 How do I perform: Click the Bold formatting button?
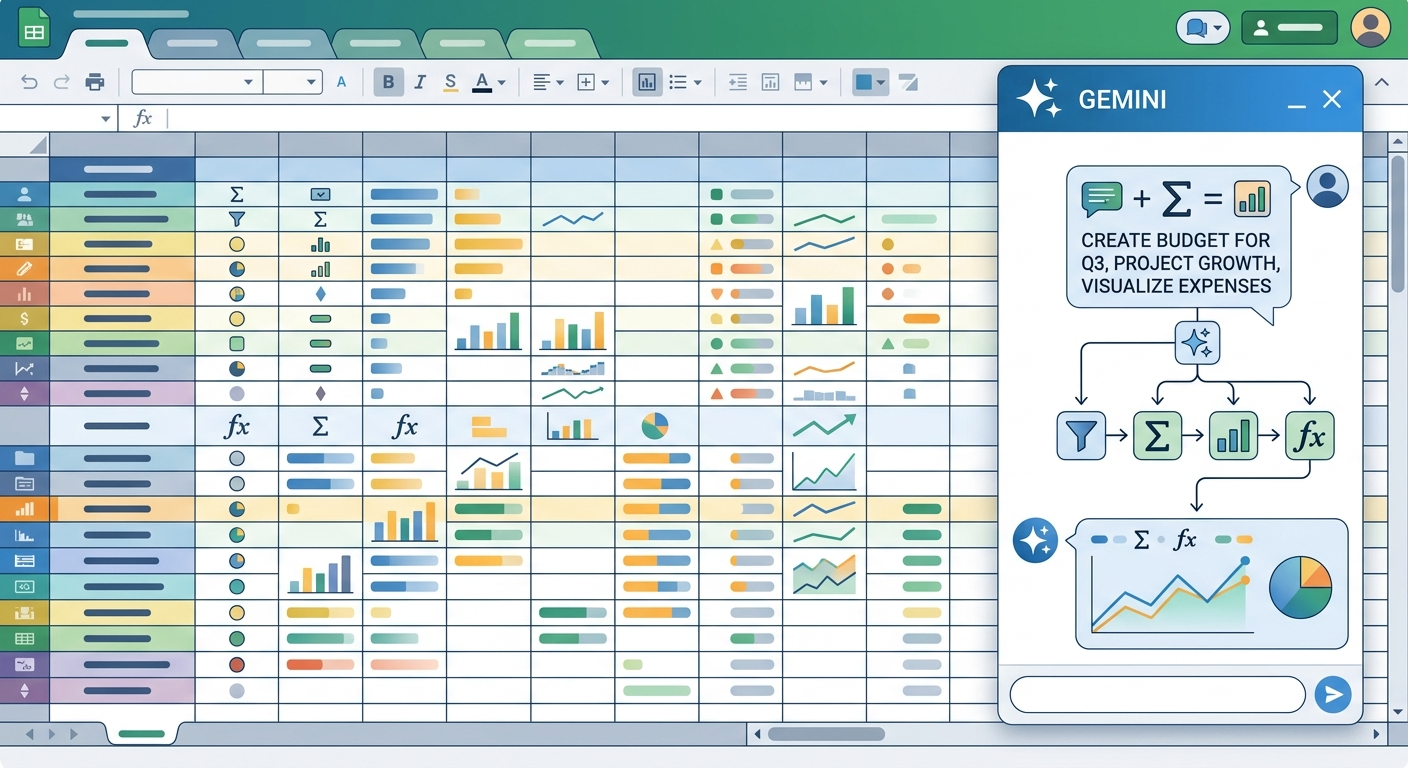[389, 82]
